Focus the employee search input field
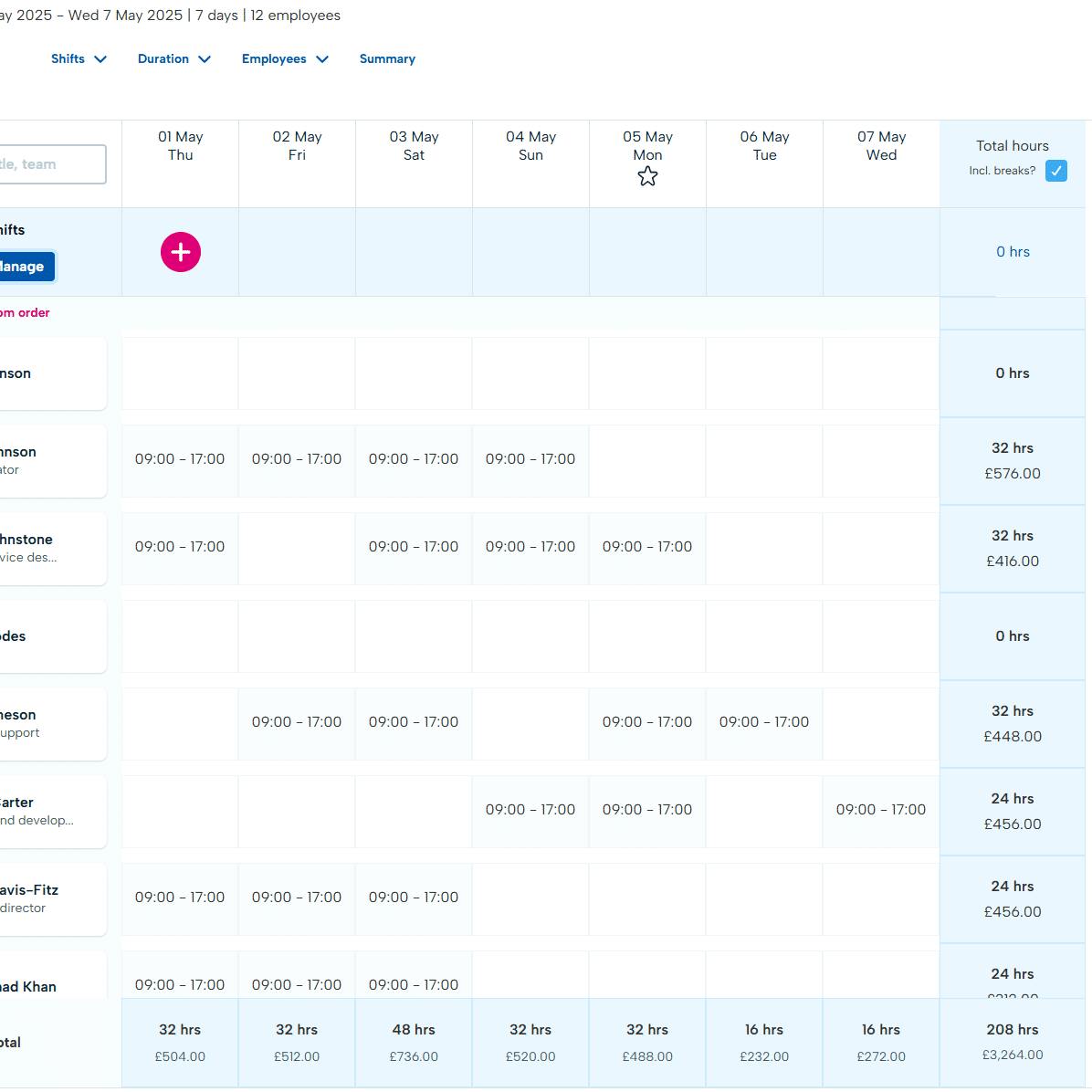 pyautogui.click(x=50, y=164)
